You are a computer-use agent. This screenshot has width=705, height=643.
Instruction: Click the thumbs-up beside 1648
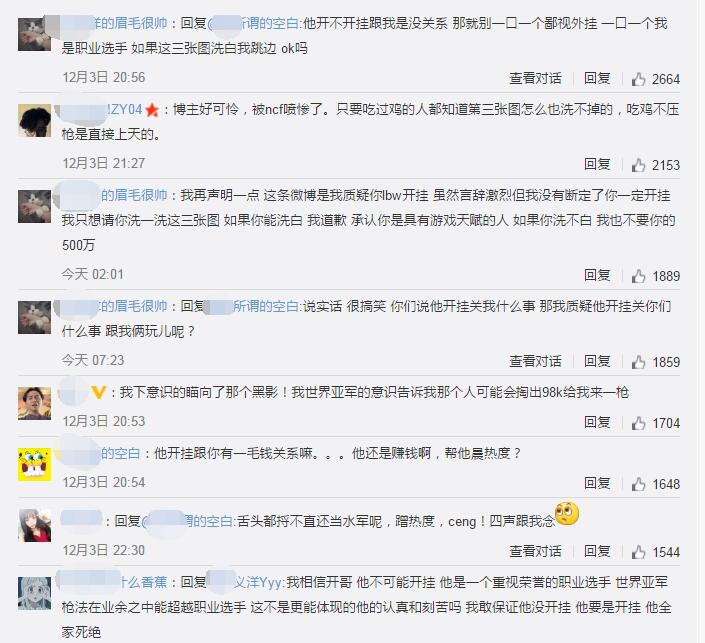pyautogui.click(x=638, y=484)
